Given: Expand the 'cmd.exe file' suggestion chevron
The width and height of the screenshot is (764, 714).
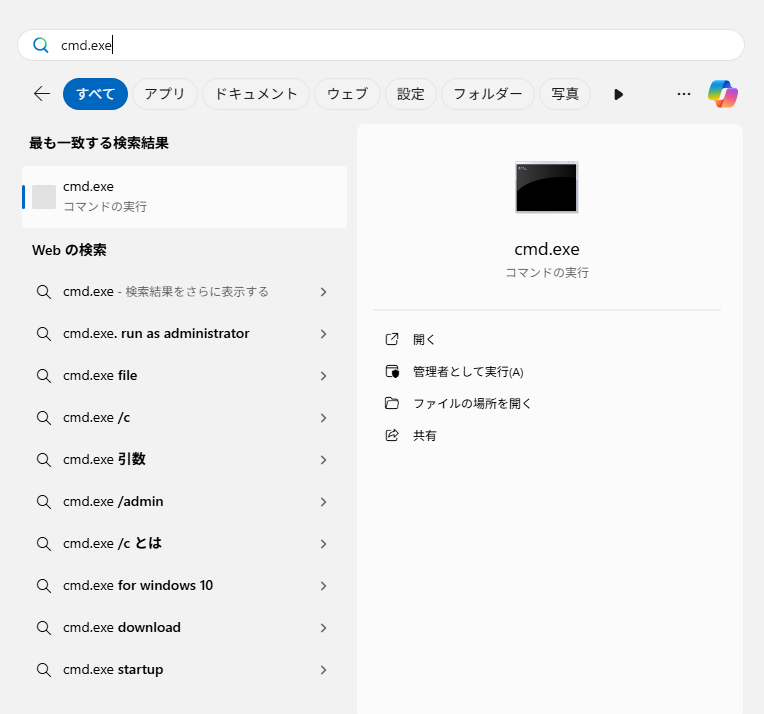Looking at the screenshot, I should pos(323,376).
